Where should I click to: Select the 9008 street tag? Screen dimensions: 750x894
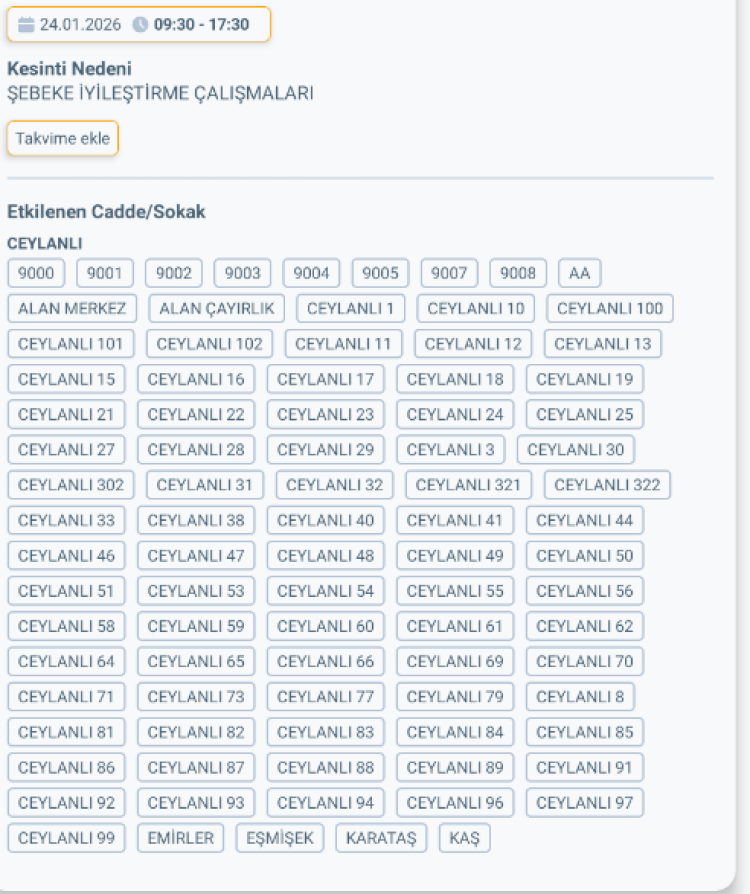click(x=517, y=272)
